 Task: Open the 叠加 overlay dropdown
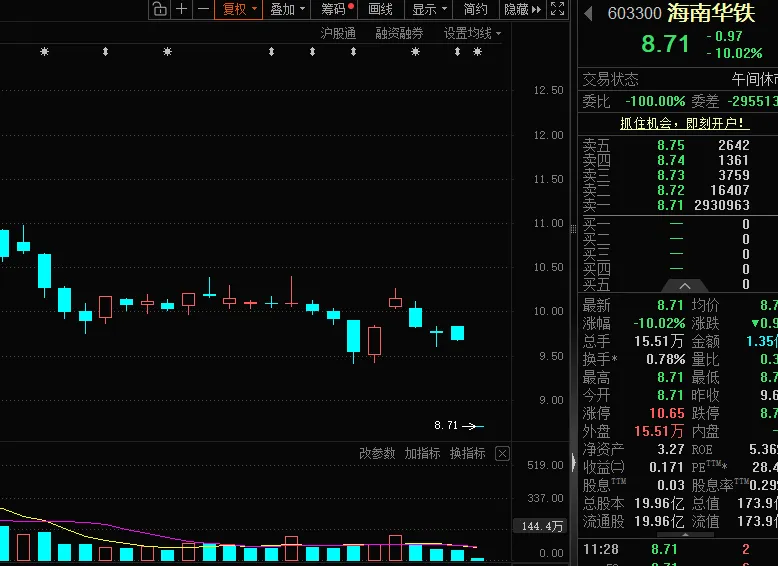coord(287,9)
